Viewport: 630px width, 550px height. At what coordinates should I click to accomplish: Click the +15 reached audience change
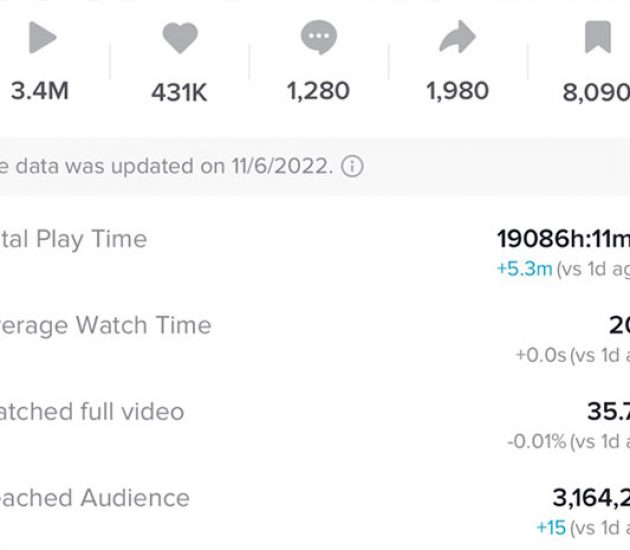pos(551,528)
